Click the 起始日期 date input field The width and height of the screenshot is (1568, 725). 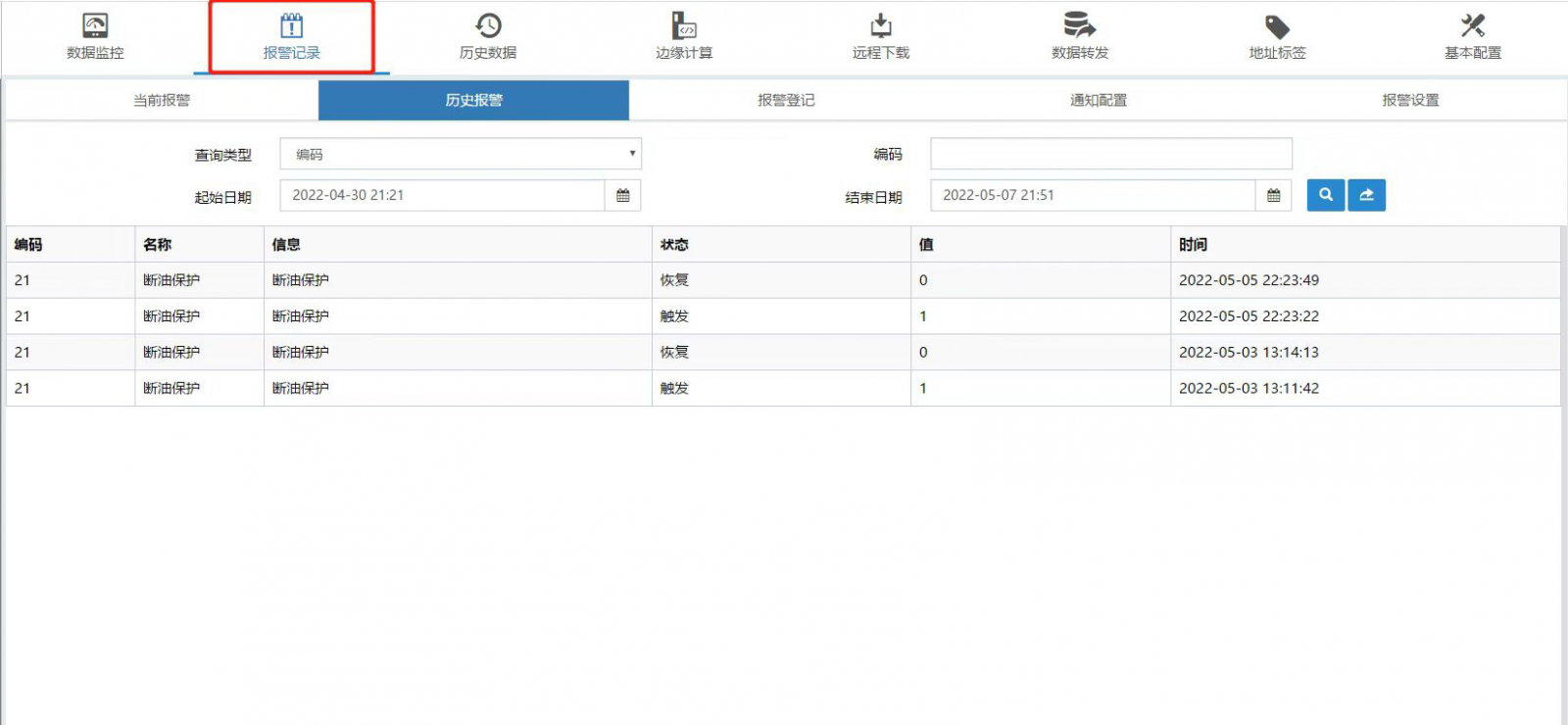point(442,195)
